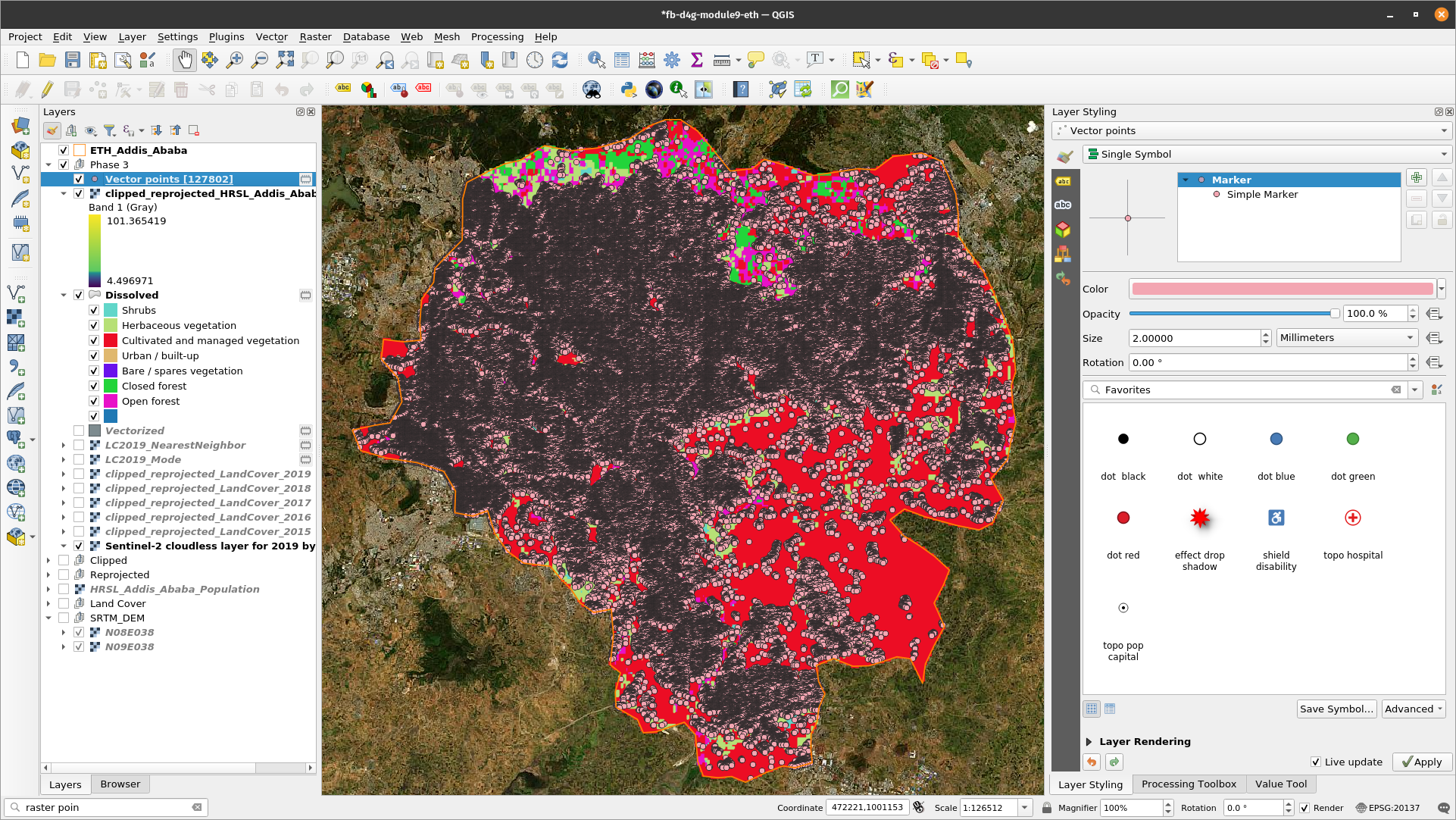This screenshot has height=820, width=1456.
Task: Toggle visibility of Vectorized layer
Action: pyautogui.click(x=79, y=430)
